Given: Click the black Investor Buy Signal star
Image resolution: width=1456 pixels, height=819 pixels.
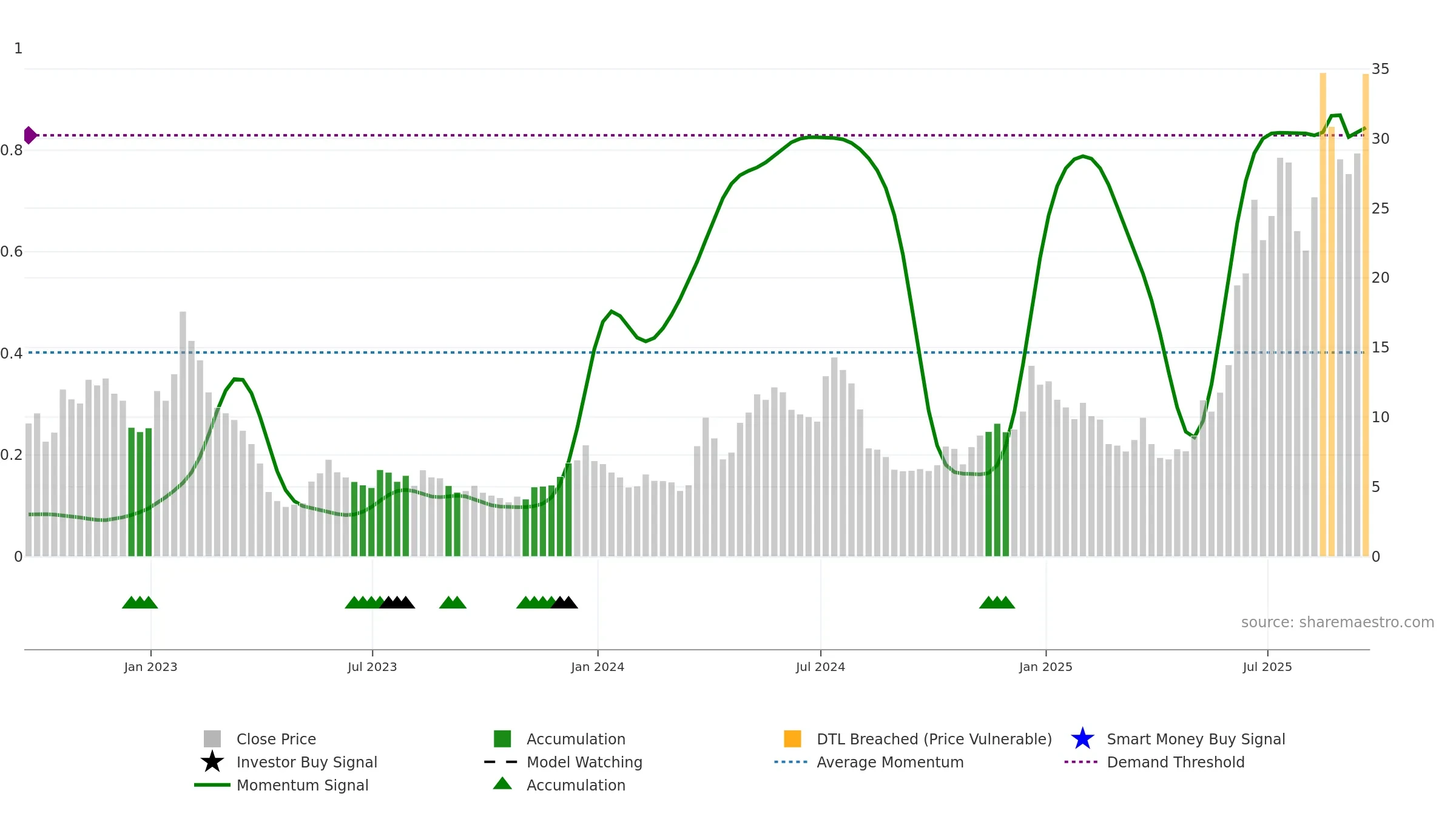Looking at the screenshot, I should pos(212,762).
